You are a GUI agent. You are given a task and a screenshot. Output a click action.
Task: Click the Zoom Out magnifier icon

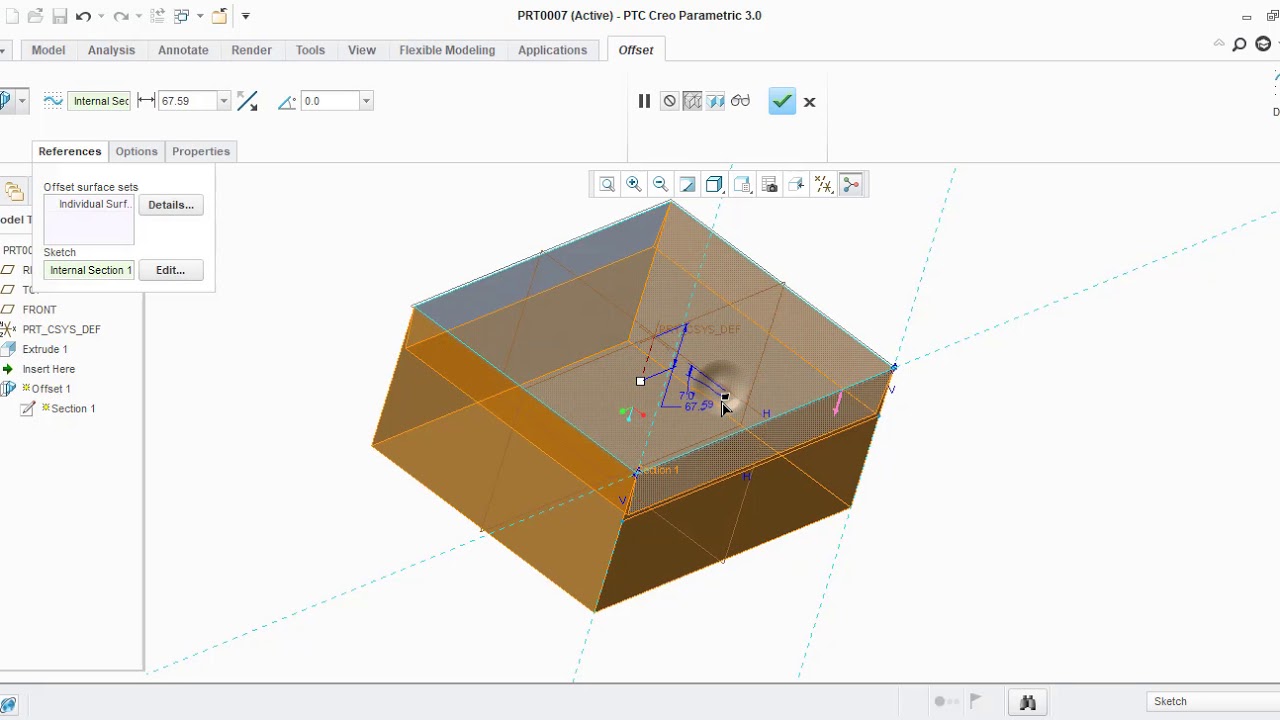[661, 184]
